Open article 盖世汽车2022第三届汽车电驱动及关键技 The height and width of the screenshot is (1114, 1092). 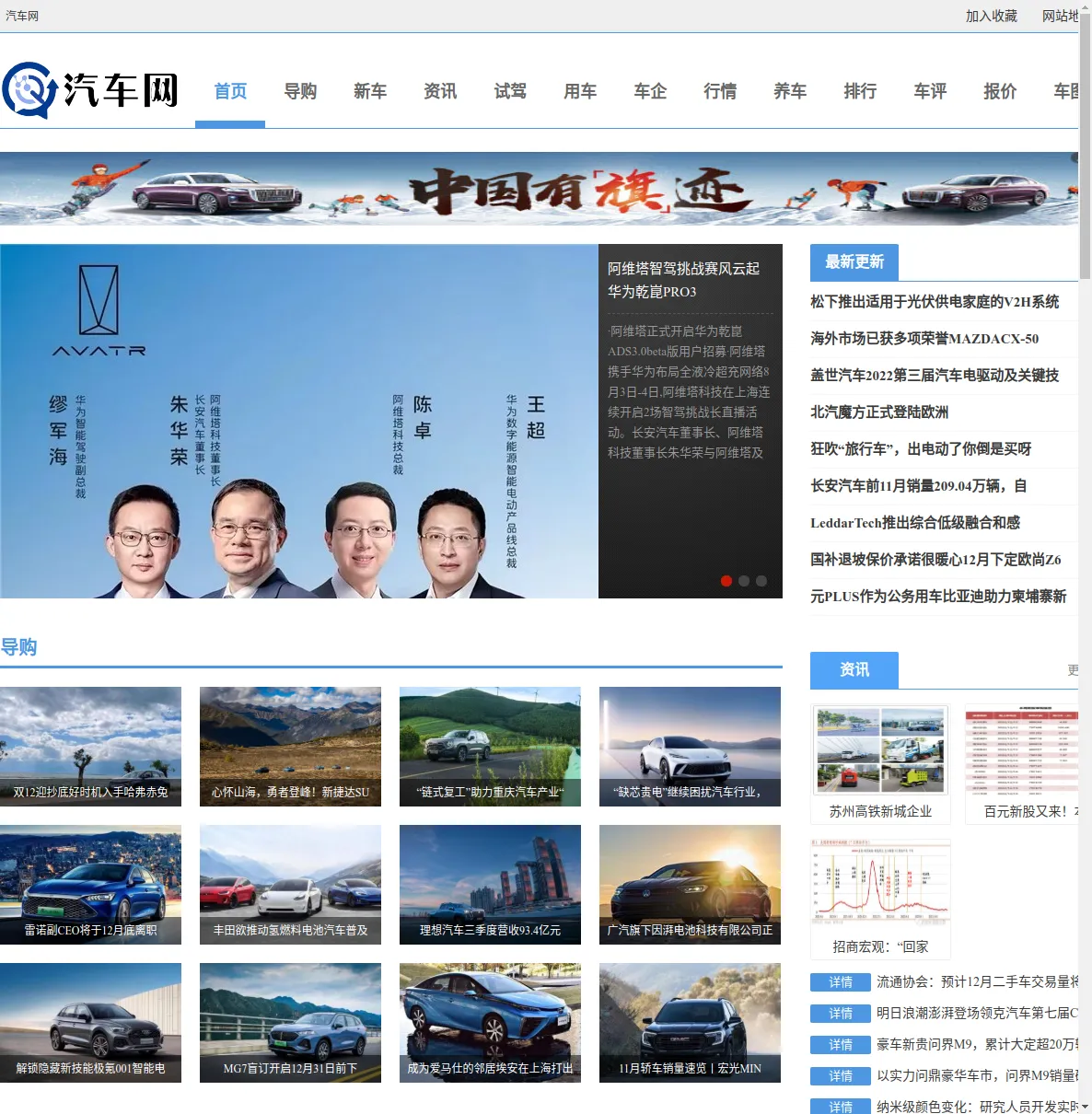(935, 376)
